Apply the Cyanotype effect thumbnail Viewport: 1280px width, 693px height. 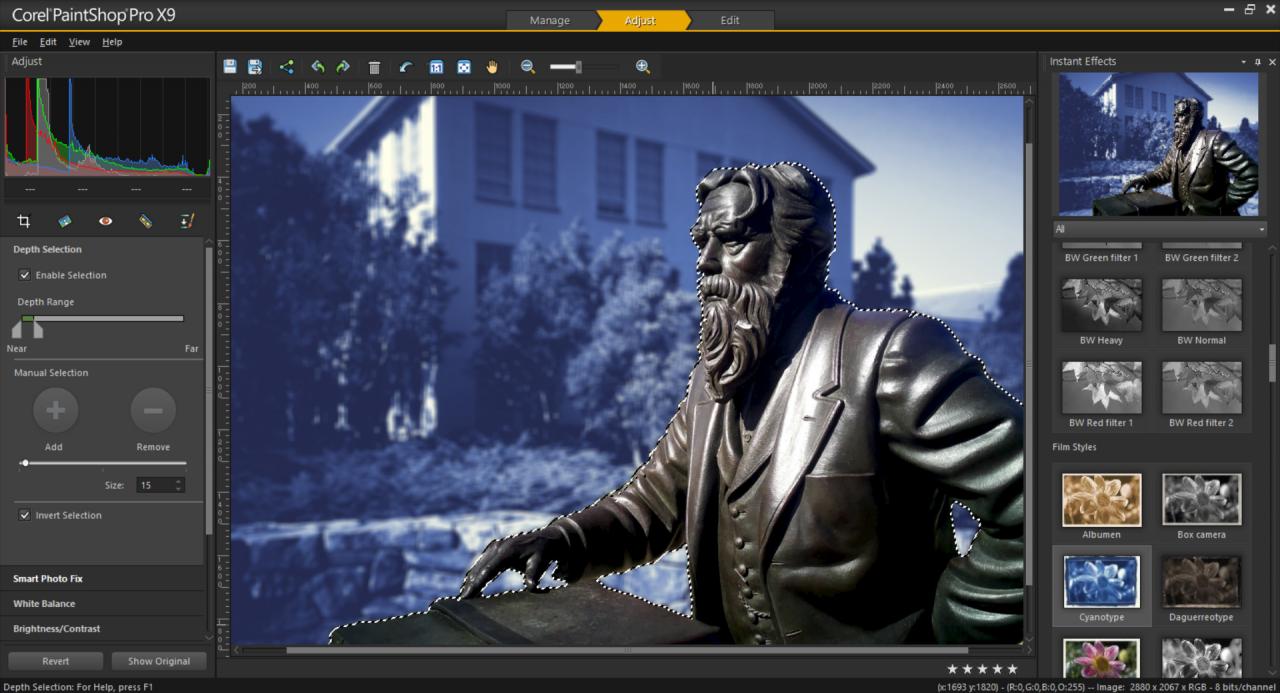pos(1101,582)
